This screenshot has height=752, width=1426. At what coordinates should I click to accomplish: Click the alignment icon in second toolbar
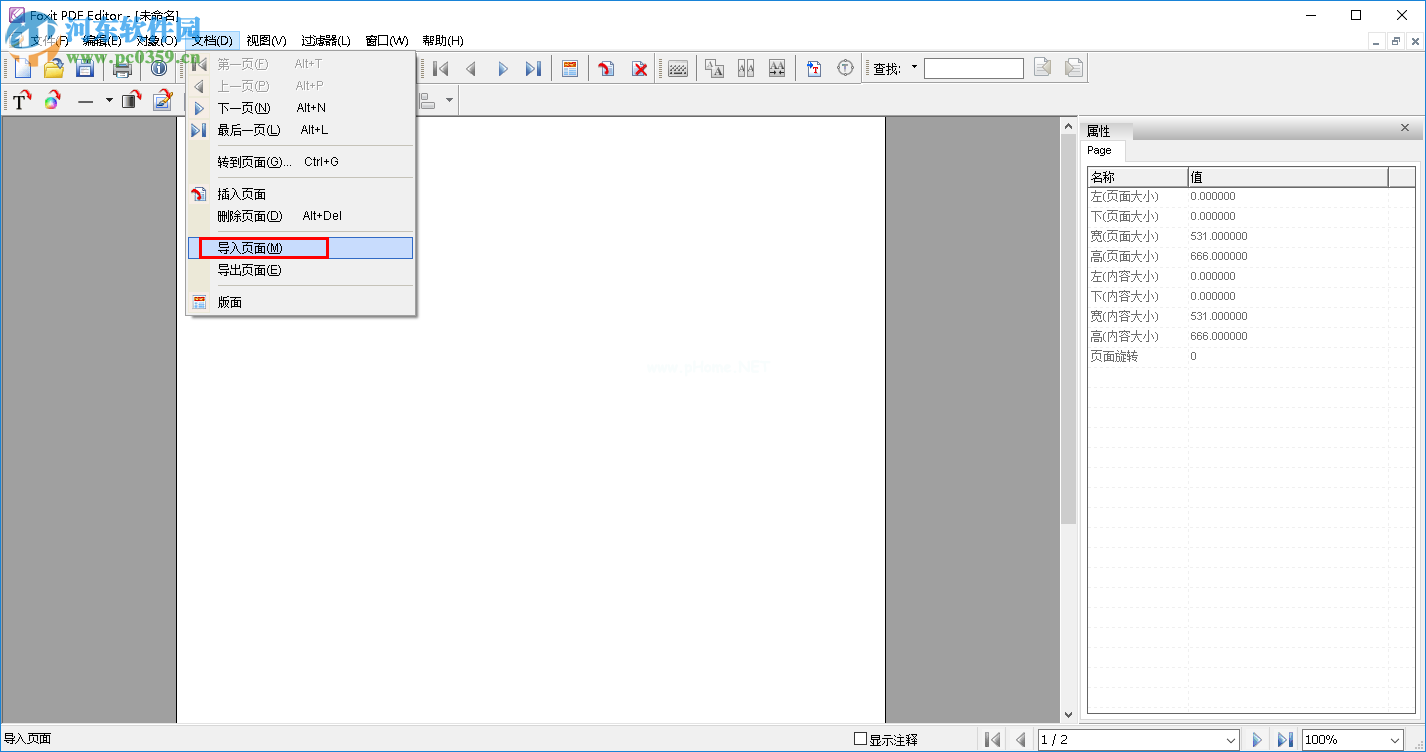[x=427, y=100]
